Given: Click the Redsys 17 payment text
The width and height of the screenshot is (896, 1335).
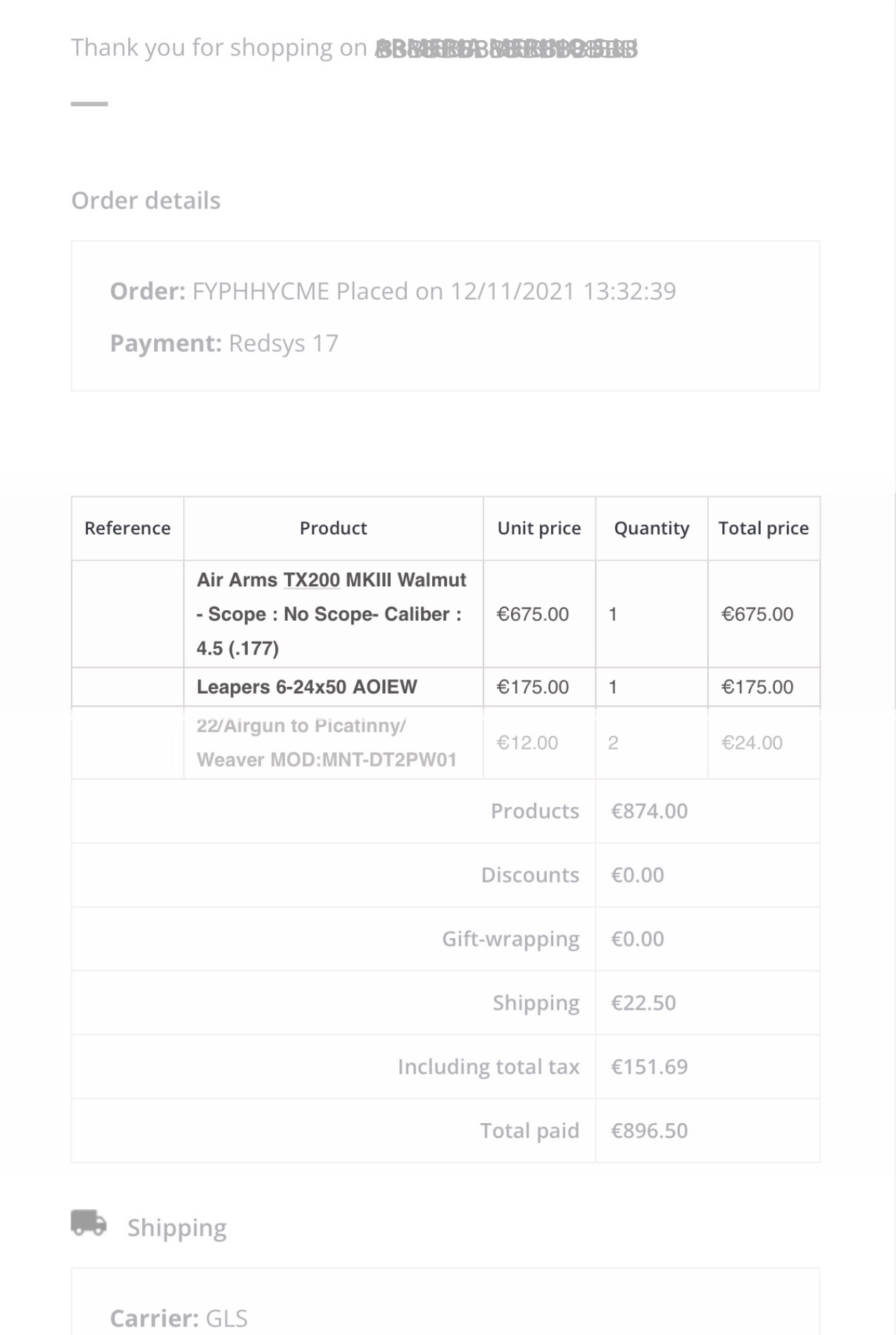Looking at the screenshot, I should [284, 343].
